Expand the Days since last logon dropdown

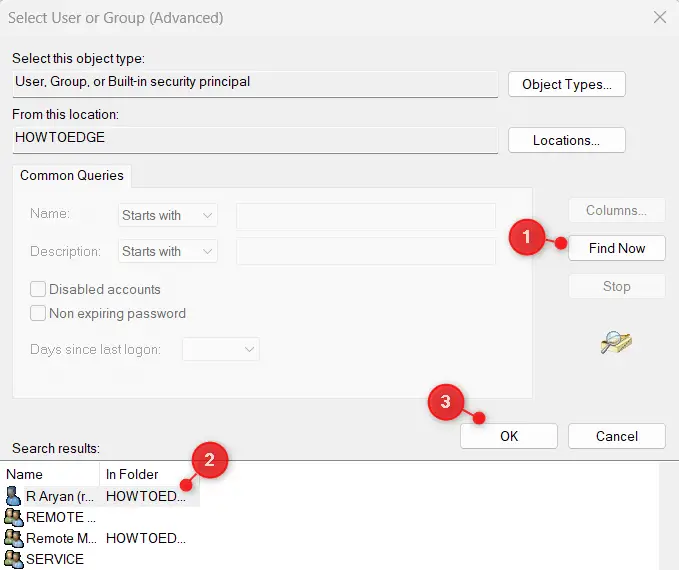click(x=221, y=349)
